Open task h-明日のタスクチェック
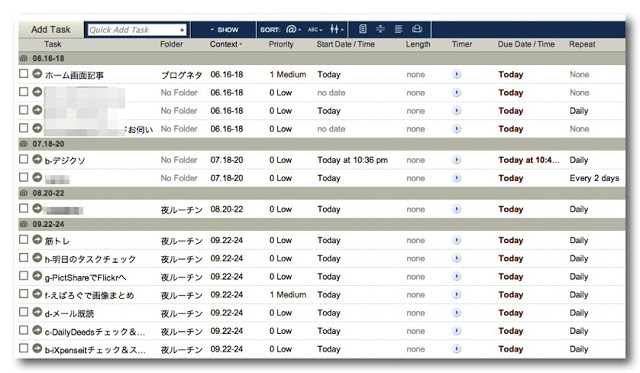Screen dimensions: 640x373 pyautogui.click(x=90, y=259)
